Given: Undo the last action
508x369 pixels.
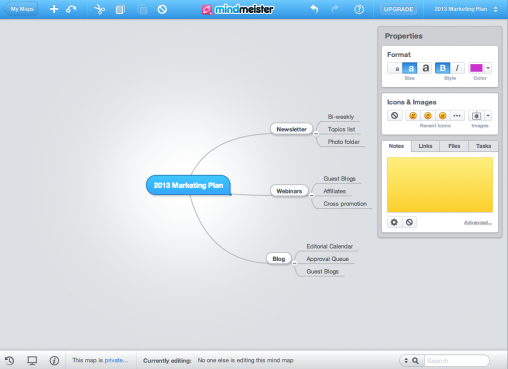Looking at the screenshot, I should [314, 9].
